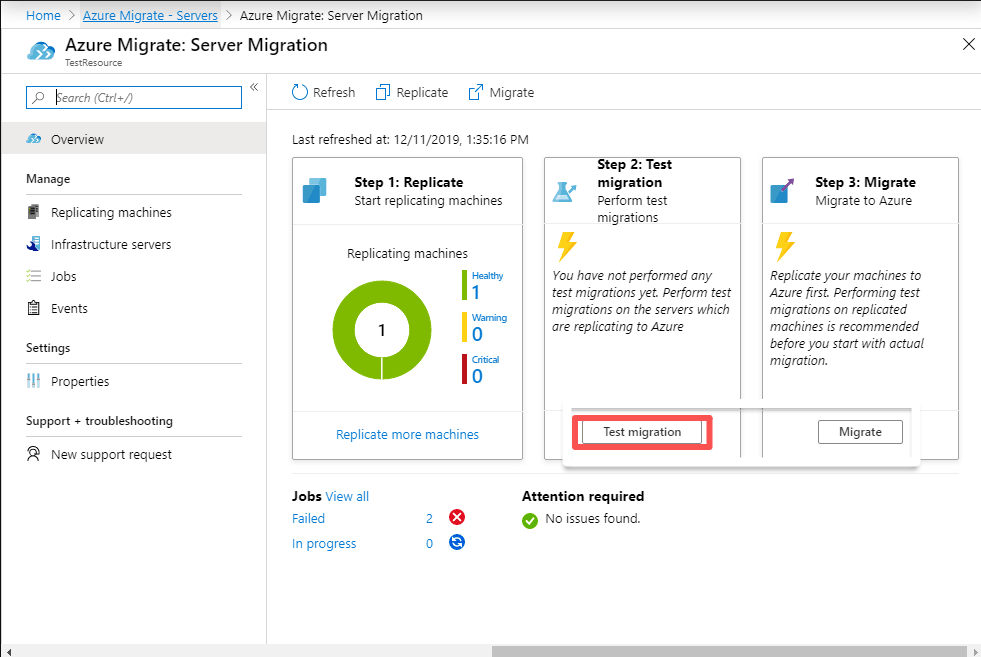Go to Azure Migrate - Servers breadcrumb
The height and width of the screenshot is (657, 981).
pos(150,15)
